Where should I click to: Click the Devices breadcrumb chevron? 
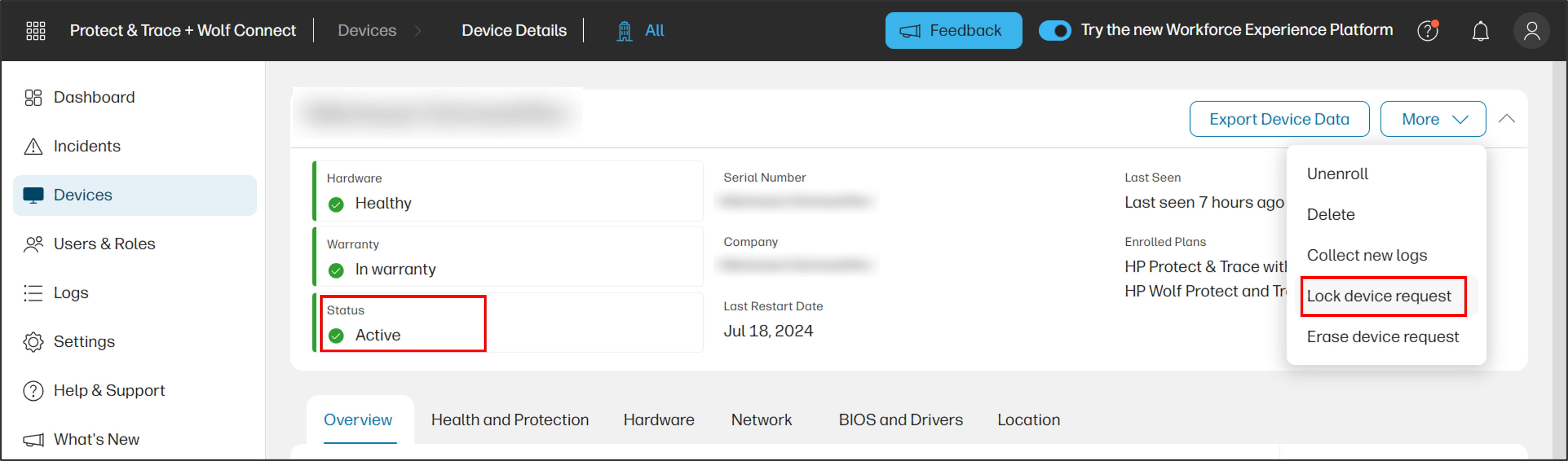[x=417, y=30]
